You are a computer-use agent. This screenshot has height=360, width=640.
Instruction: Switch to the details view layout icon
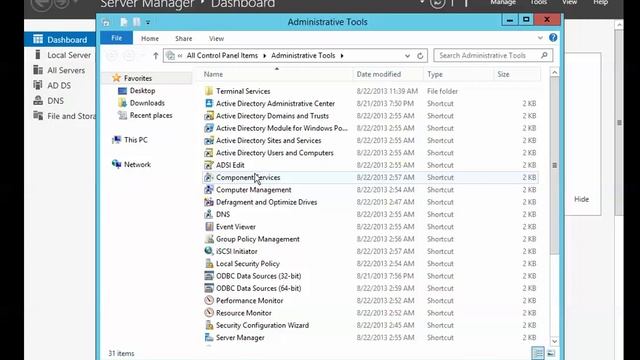538,353
